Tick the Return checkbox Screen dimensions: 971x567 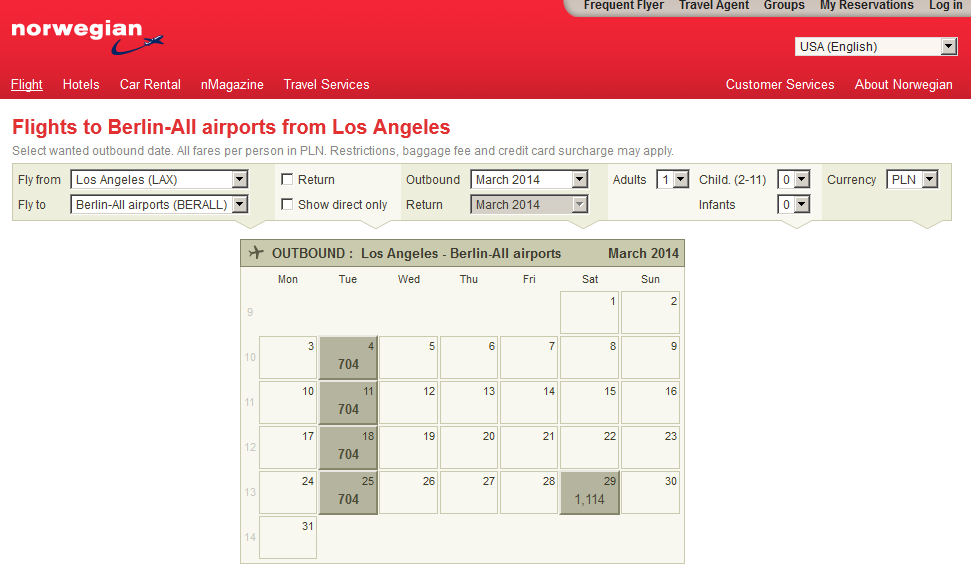[287, 180]
